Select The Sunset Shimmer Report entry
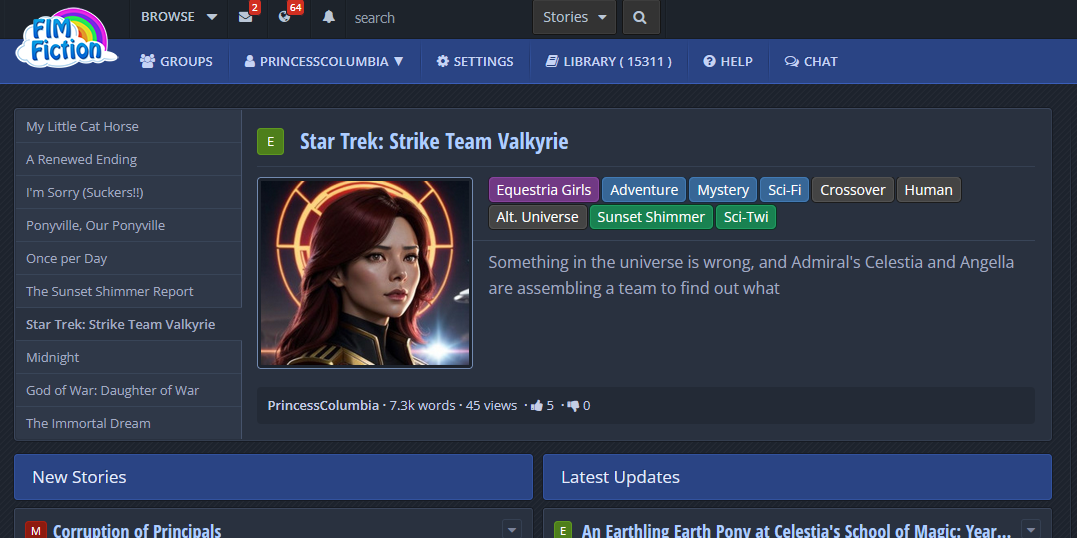 click(128, 291)
